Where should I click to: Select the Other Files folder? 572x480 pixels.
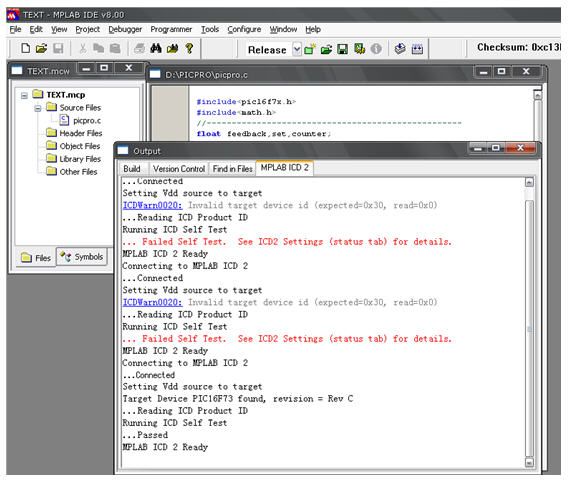[x=78, y=171]
